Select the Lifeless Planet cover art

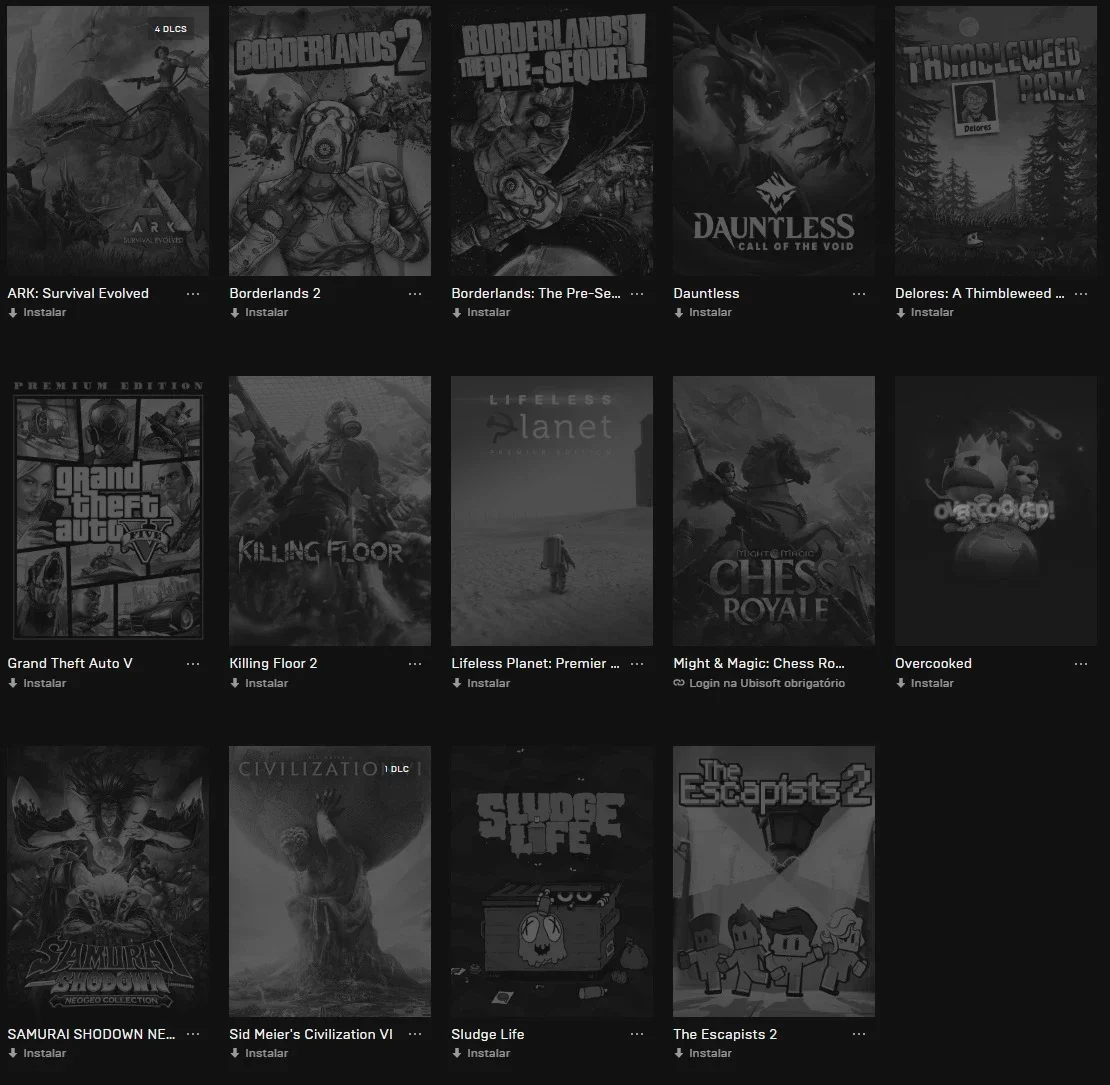click(x=551, y=511)
